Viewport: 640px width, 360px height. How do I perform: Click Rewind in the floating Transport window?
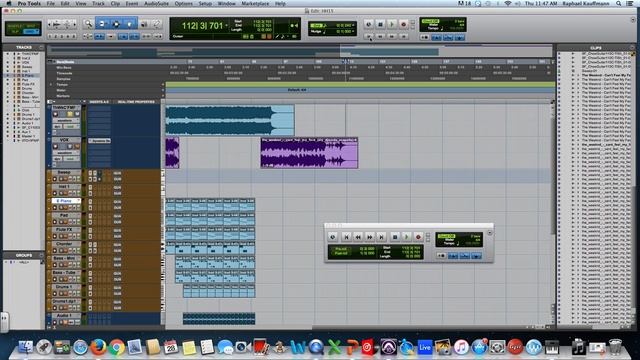click(358, 237)
